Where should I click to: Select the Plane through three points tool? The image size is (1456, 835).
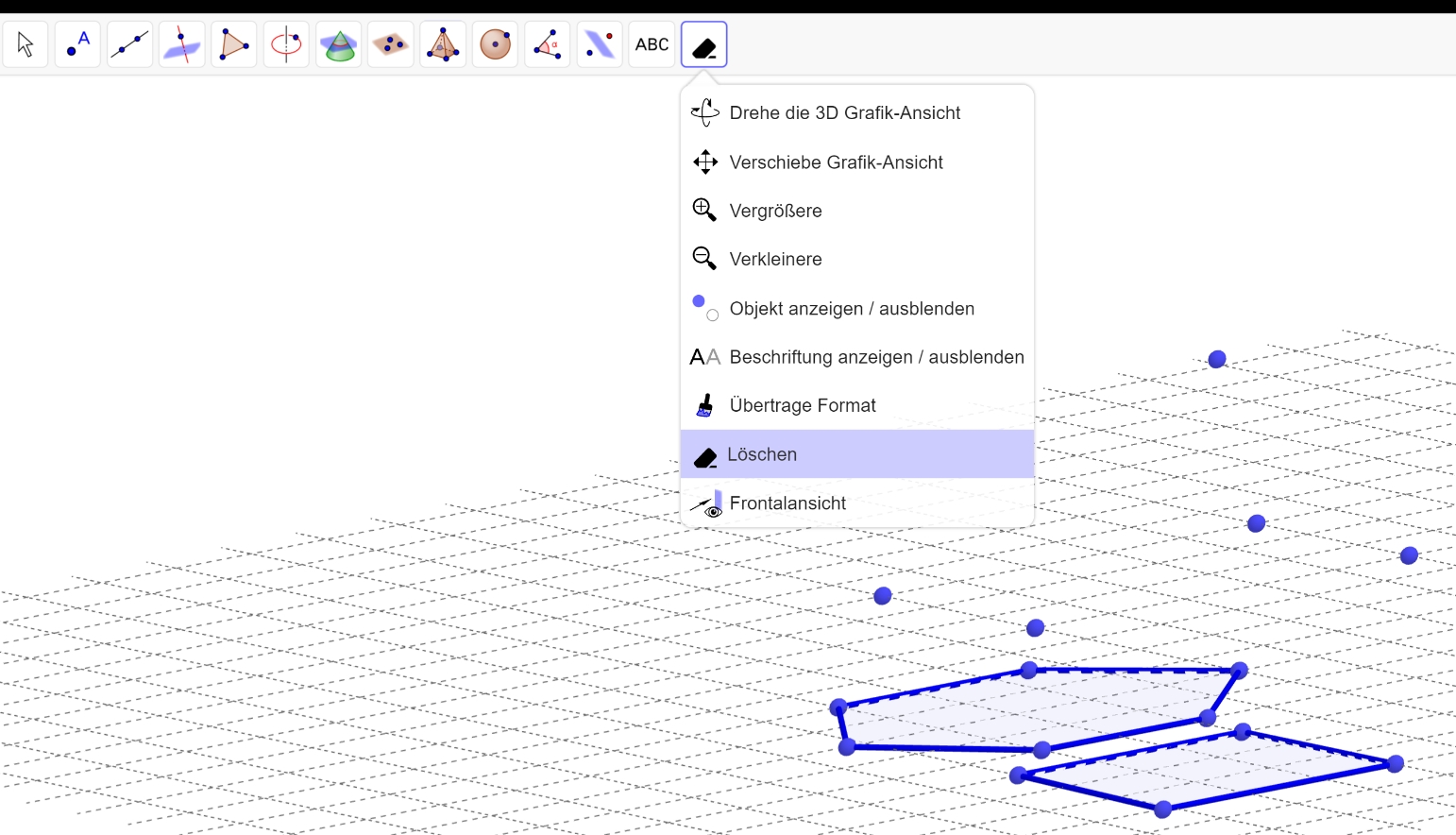click(390, 44)
